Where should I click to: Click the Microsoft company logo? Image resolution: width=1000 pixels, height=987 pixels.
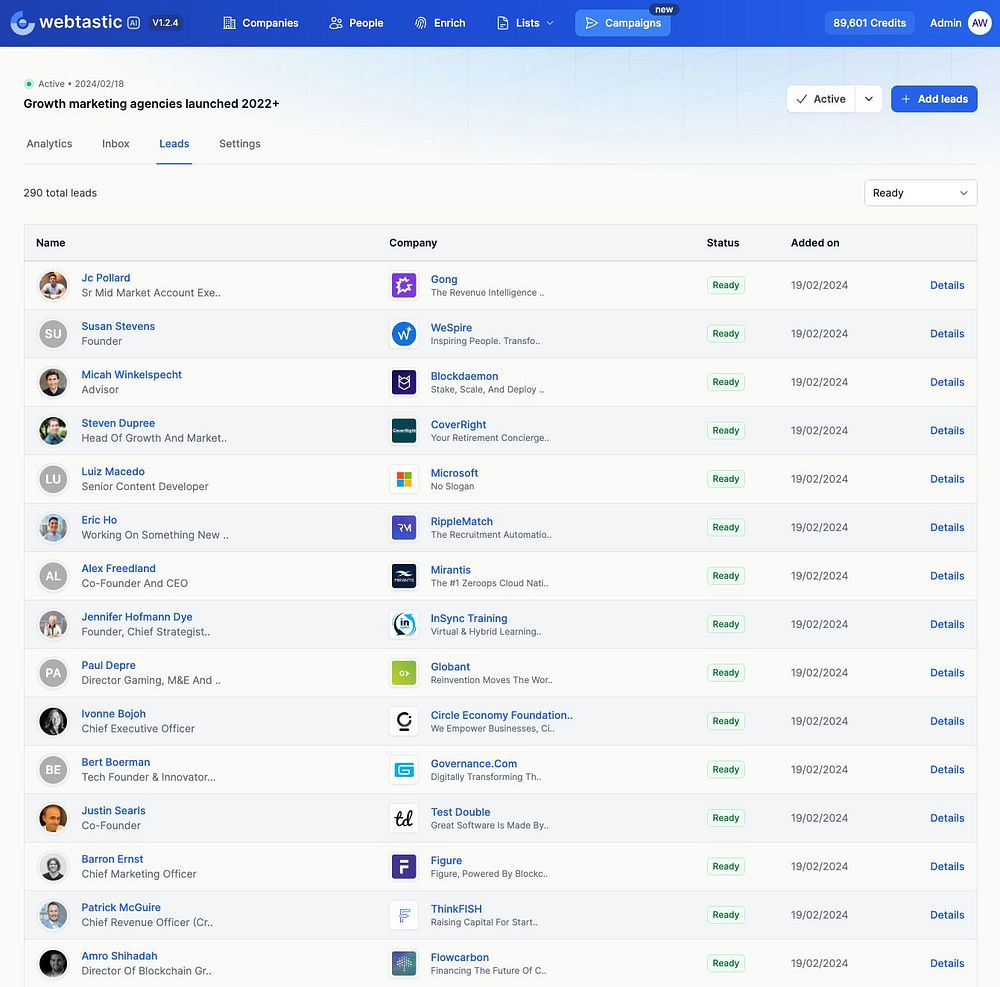click(x=404, y=479)
